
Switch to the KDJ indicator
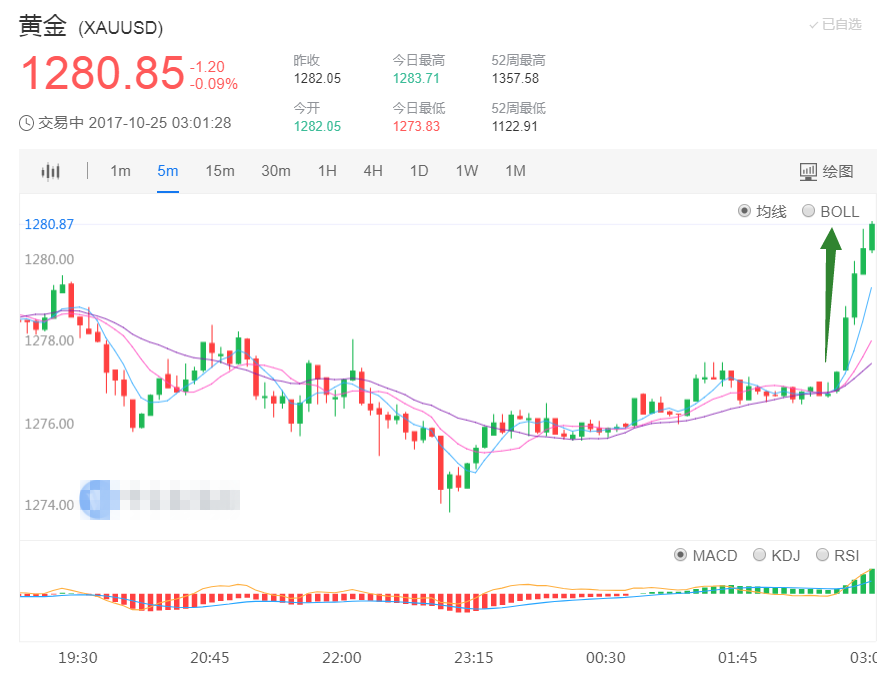tap(759, 555)
